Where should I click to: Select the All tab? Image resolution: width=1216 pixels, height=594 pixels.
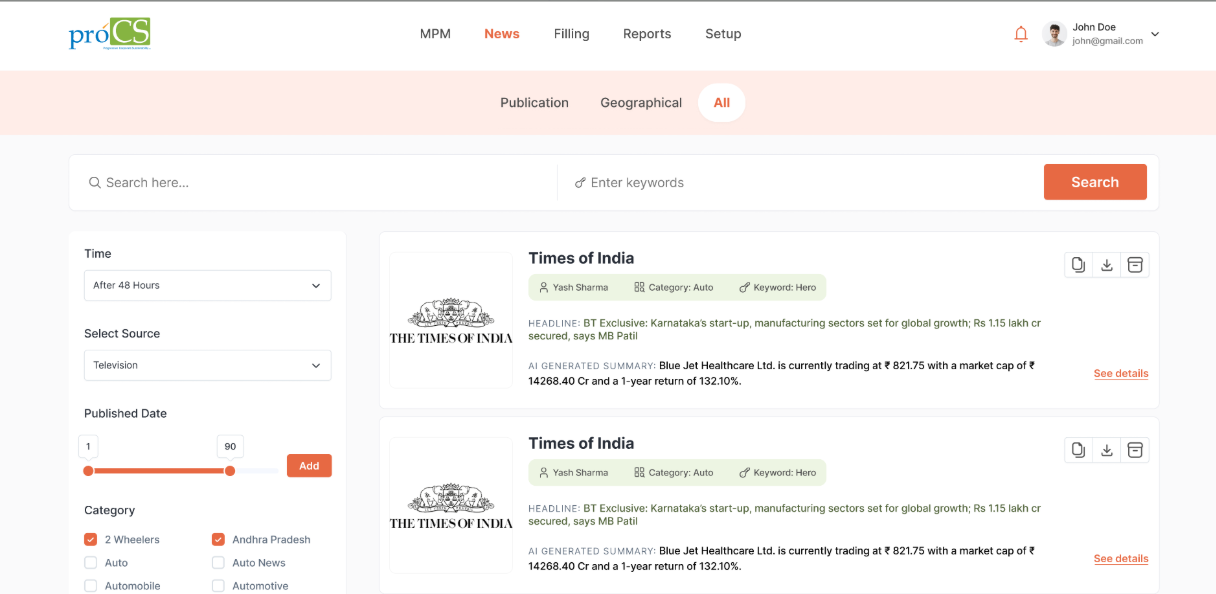(722, 103)
